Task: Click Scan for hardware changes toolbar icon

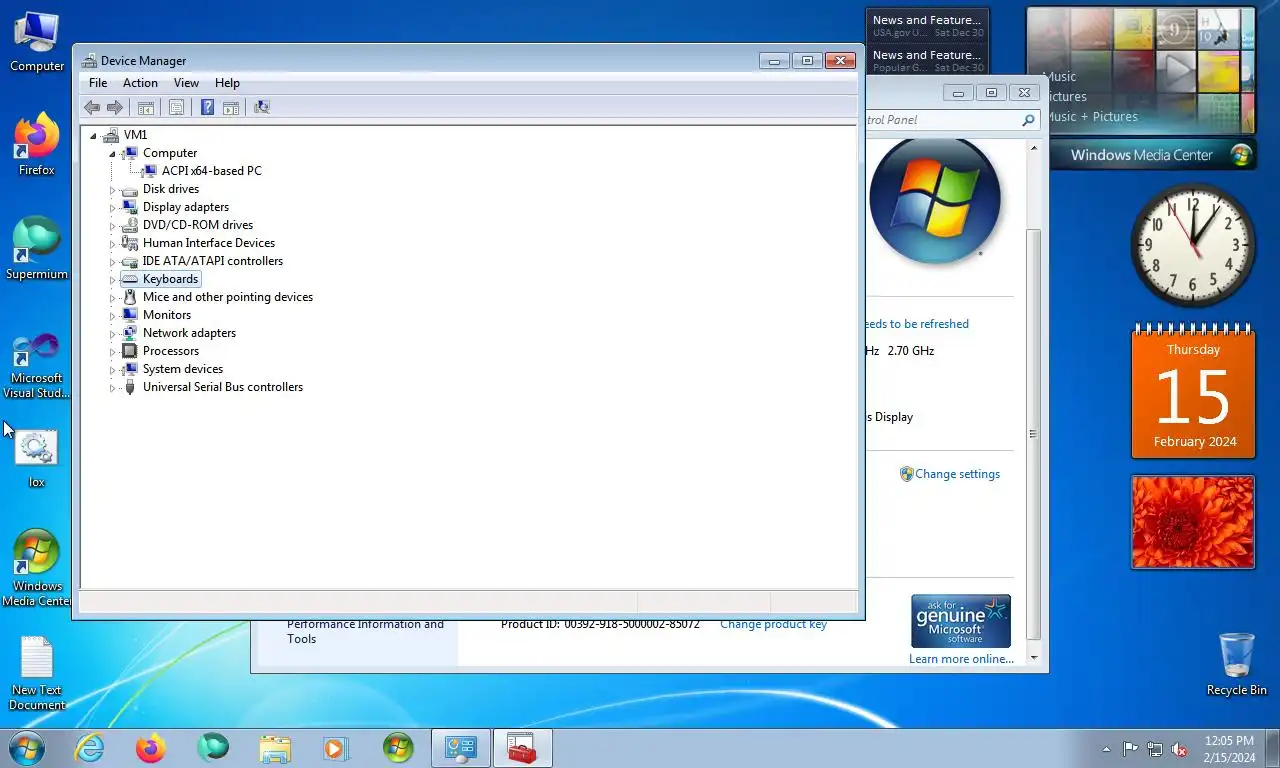Action: (x=262, y=107)
